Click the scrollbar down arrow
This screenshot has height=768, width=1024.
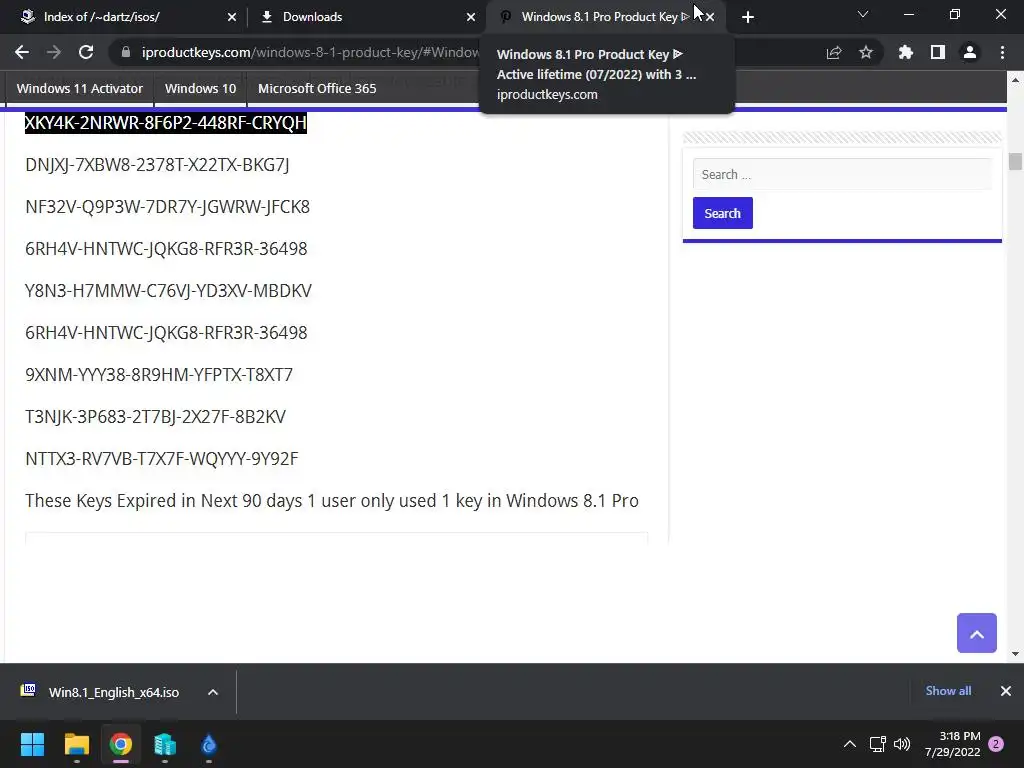(x=1015, y=654)
